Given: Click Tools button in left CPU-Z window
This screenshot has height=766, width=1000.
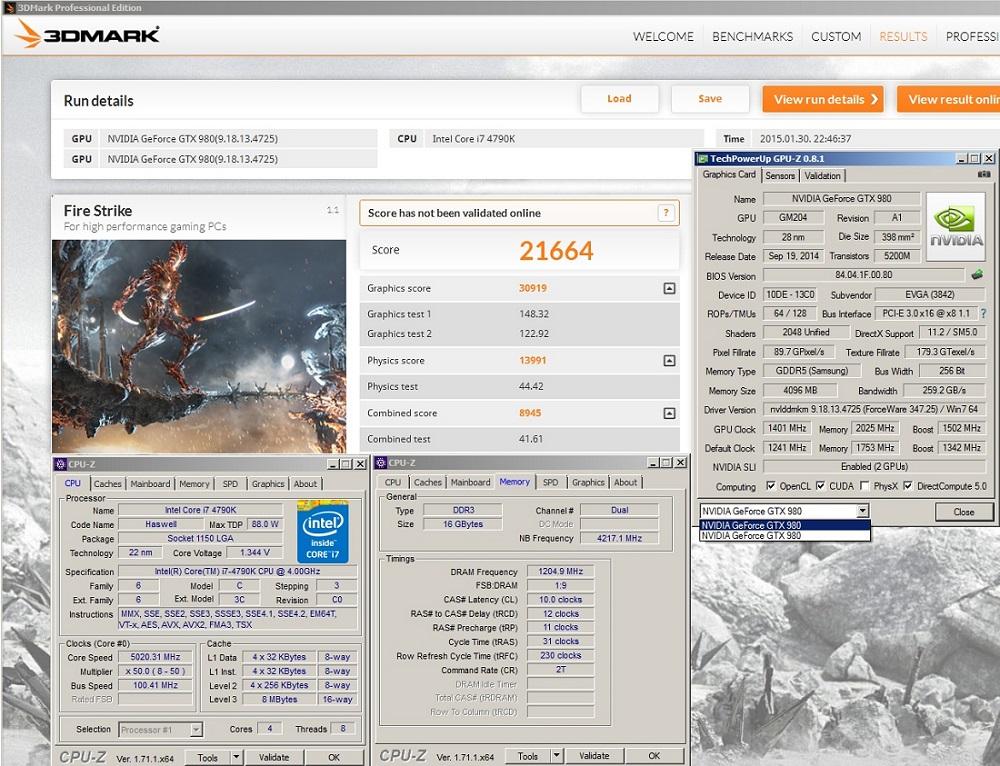Looking at the screenshot, I should pos(208,758).
